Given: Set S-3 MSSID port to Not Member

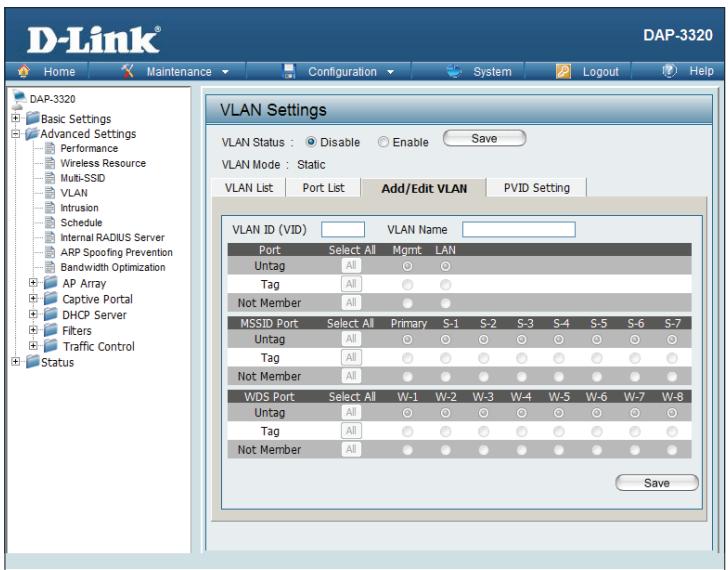Looking at the screenshot, I should (x=521, y=376).
